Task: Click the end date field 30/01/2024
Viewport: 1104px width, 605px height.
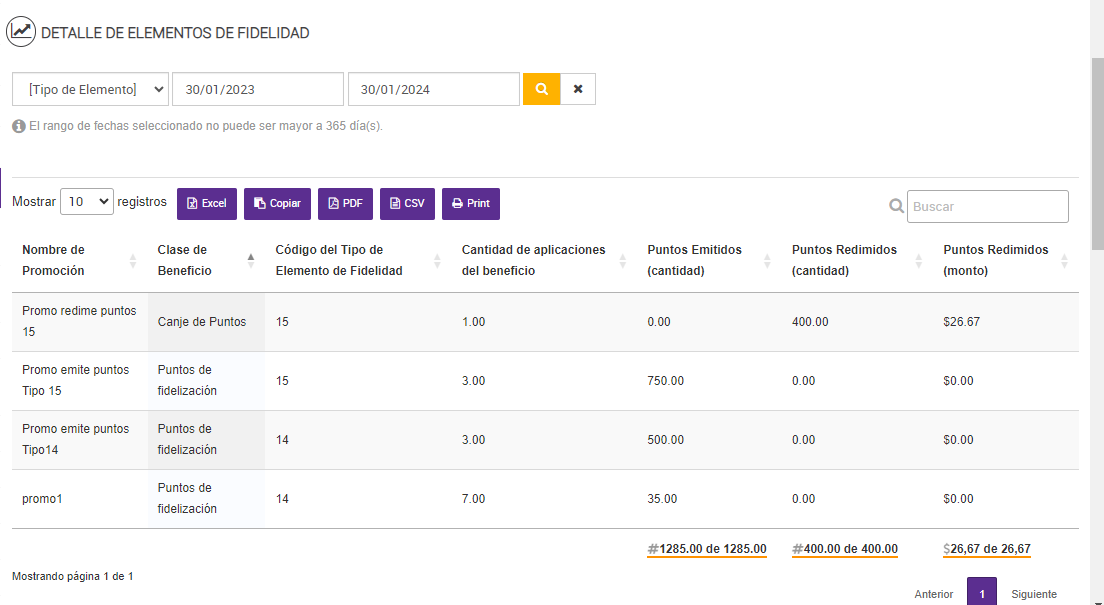Action: tap(433, 89)
